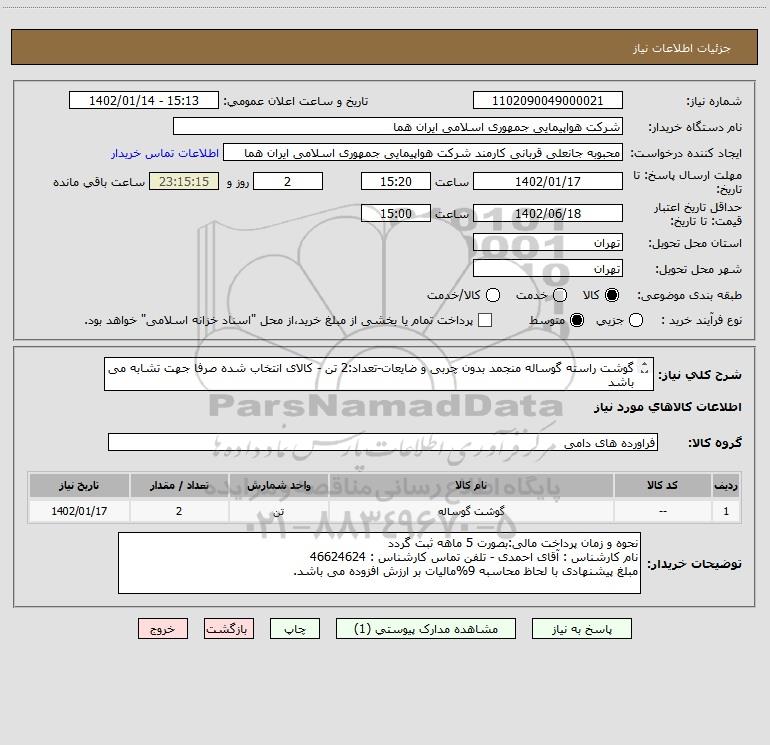Select the کالا/خدمت radio button
Screen dimensions: 770x745
[493, 295]
